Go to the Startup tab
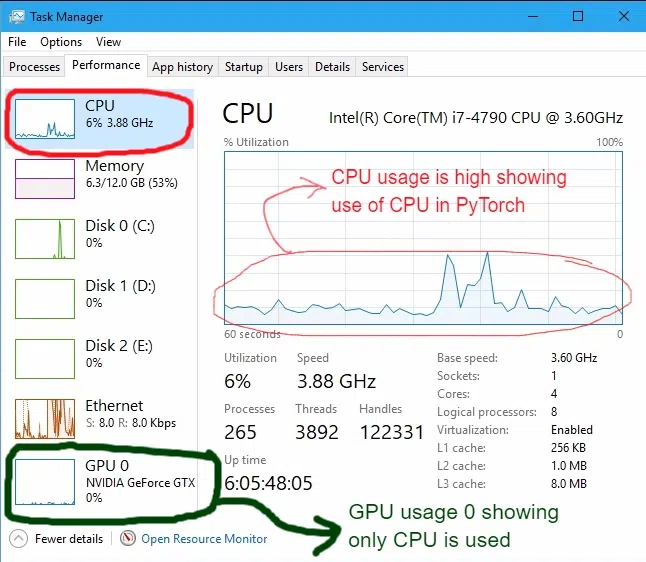The image size is (646, 562). coord(243,67)
